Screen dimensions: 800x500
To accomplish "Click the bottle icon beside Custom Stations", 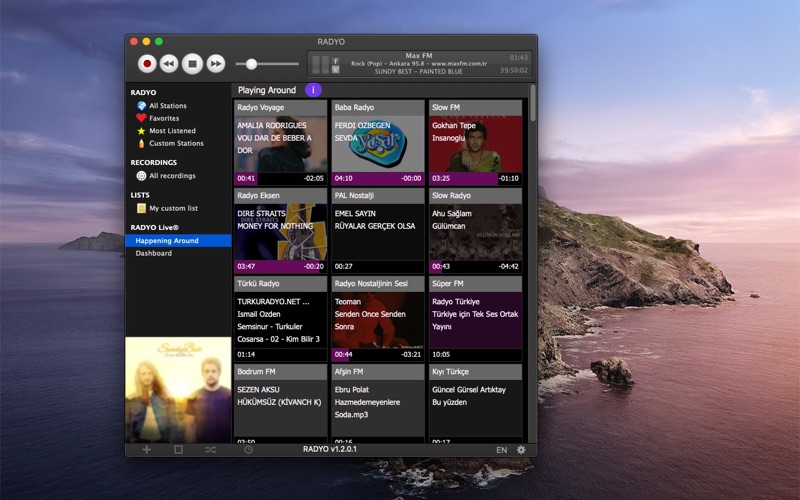I will tap(141, 143).
